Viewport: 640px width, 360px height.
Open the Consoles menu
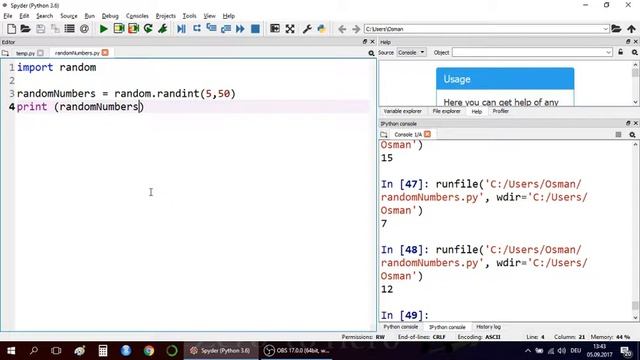(x=137, y=16)
